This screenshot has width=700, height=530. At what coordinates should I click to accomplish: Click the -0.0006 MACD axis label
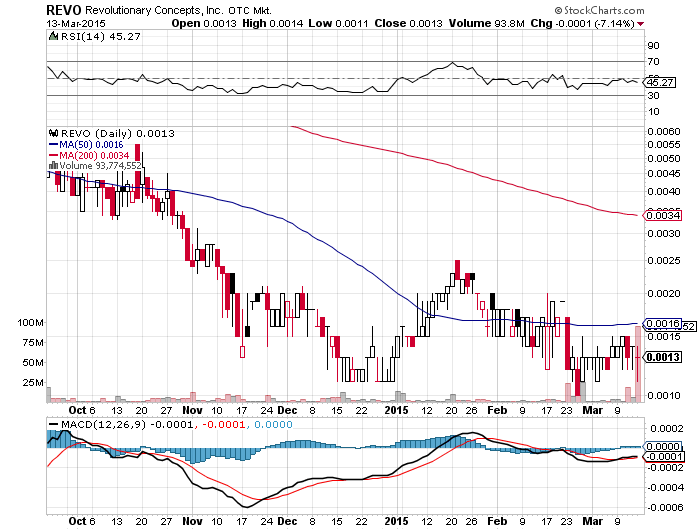click(x=665, y=507)
